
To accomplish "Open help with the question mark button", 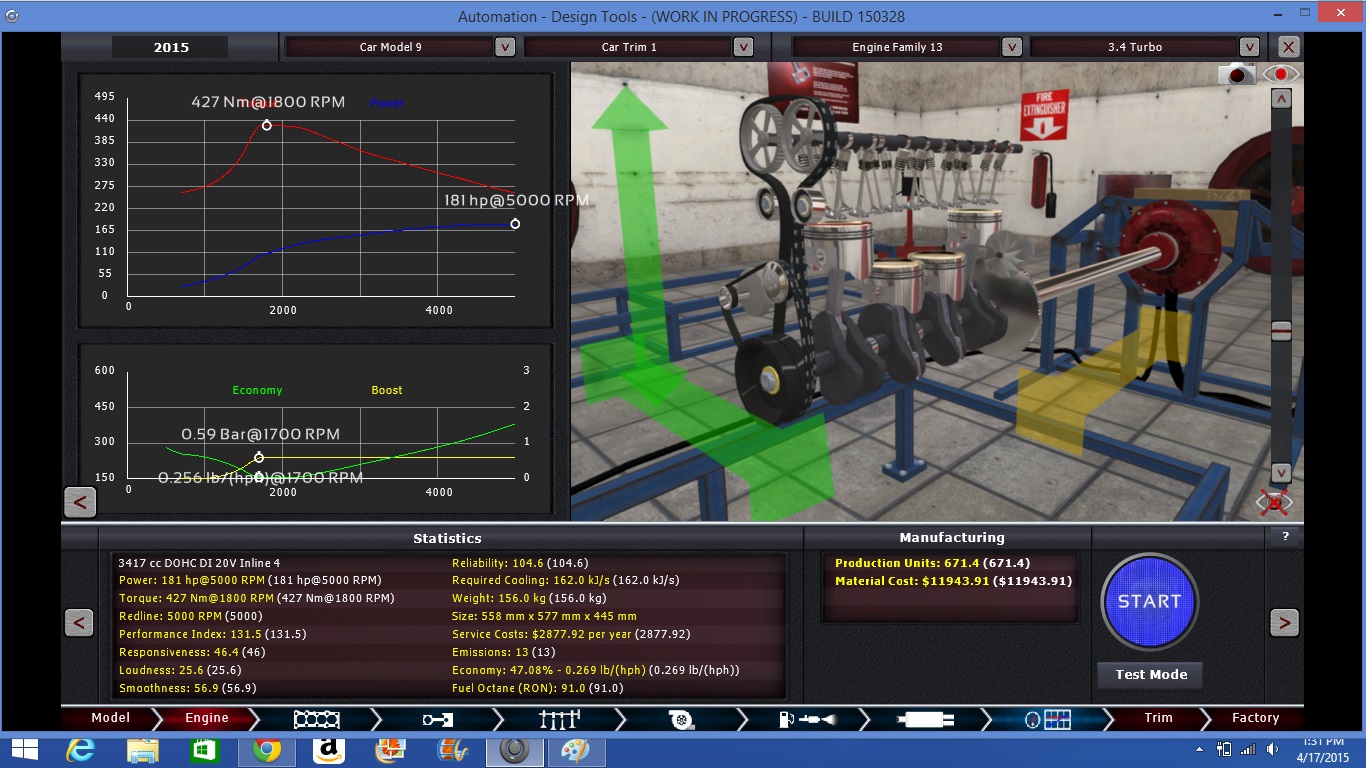I will point(1285,537).
